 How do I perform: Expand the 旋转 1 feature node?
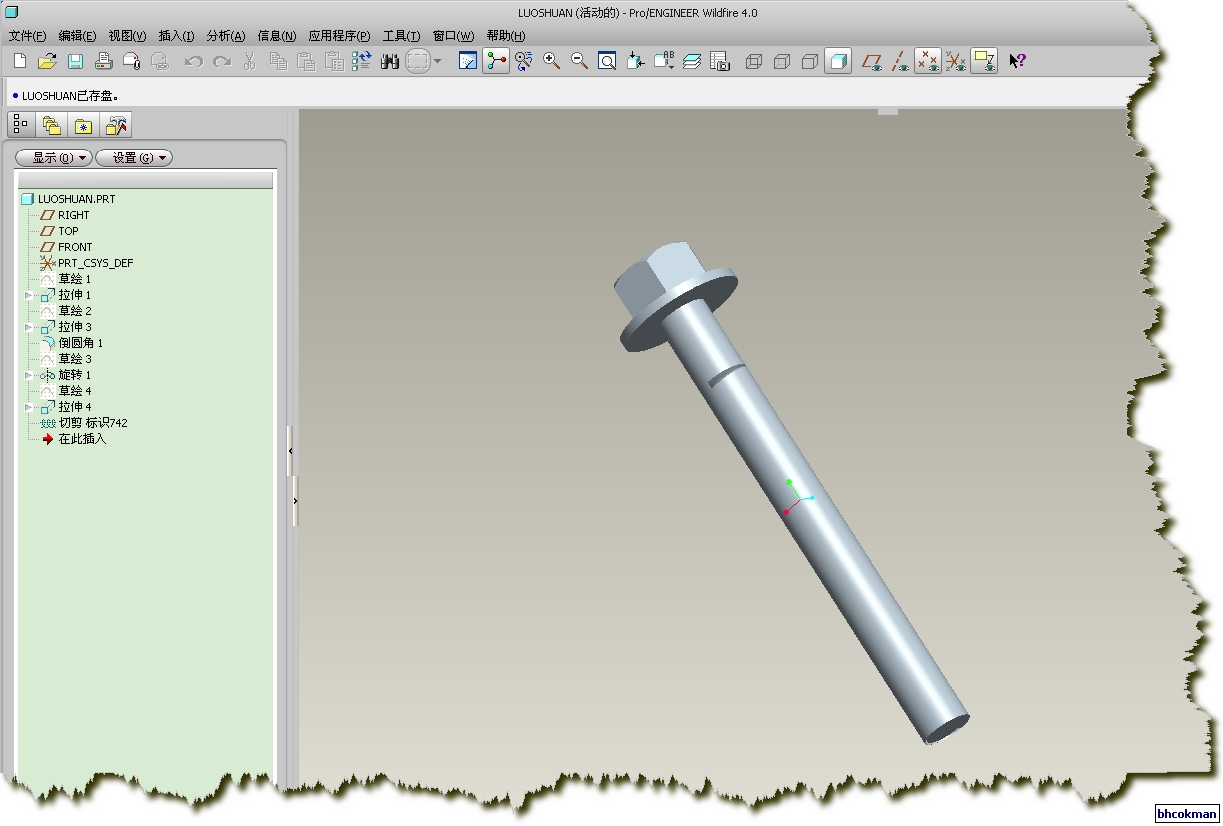[28, 375]
